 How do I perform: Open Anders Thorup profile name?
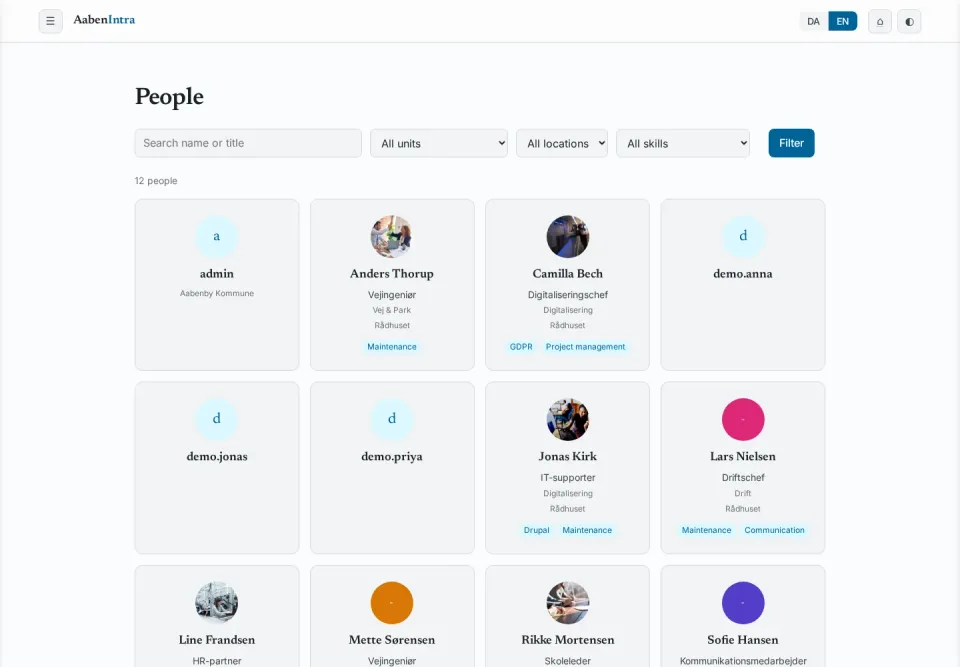(x=392, y=274)
